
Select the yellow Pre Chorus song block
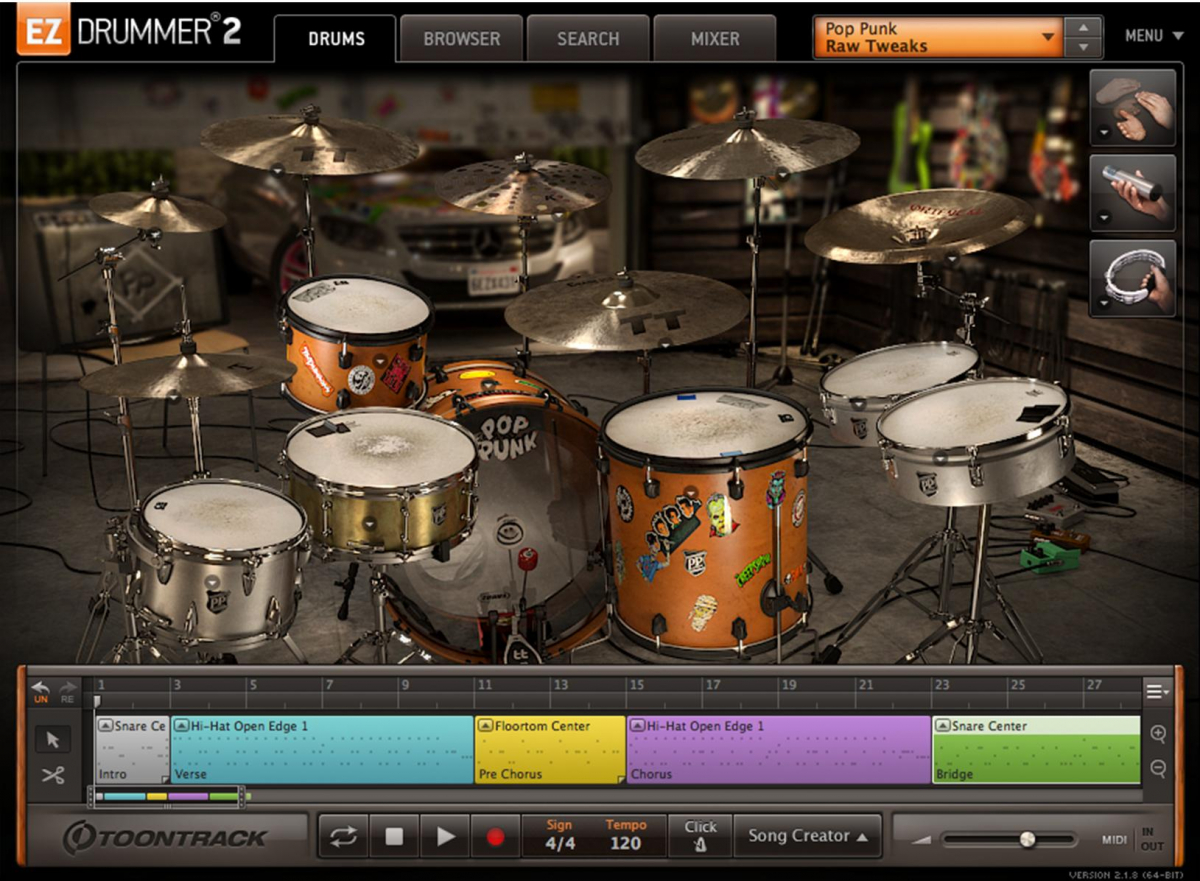coord(550,750)
